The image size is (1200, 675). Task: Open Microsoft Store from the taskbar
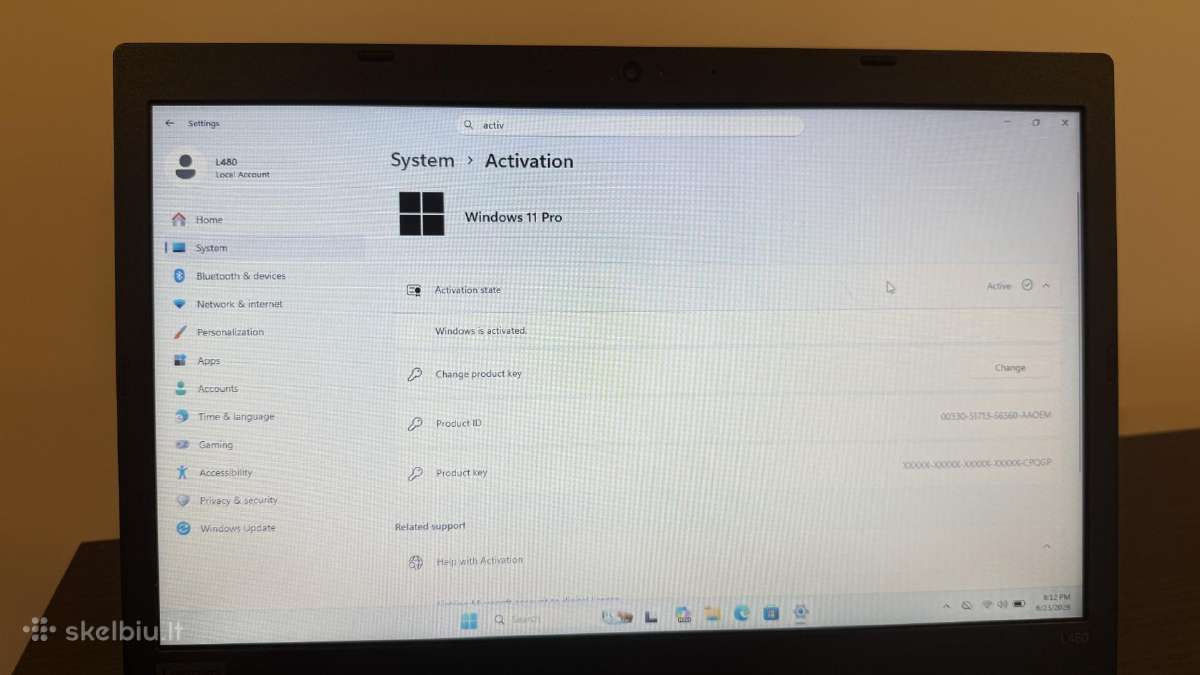coord(771,612)
